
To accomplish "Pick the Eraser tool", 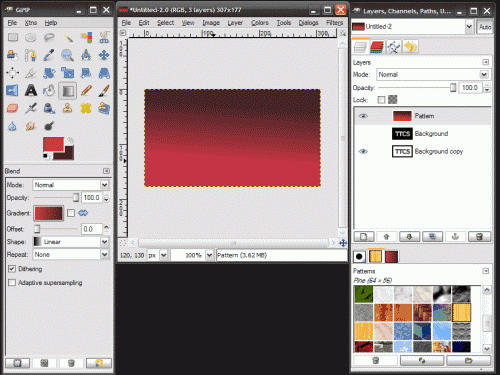I will tap(12, 108).
